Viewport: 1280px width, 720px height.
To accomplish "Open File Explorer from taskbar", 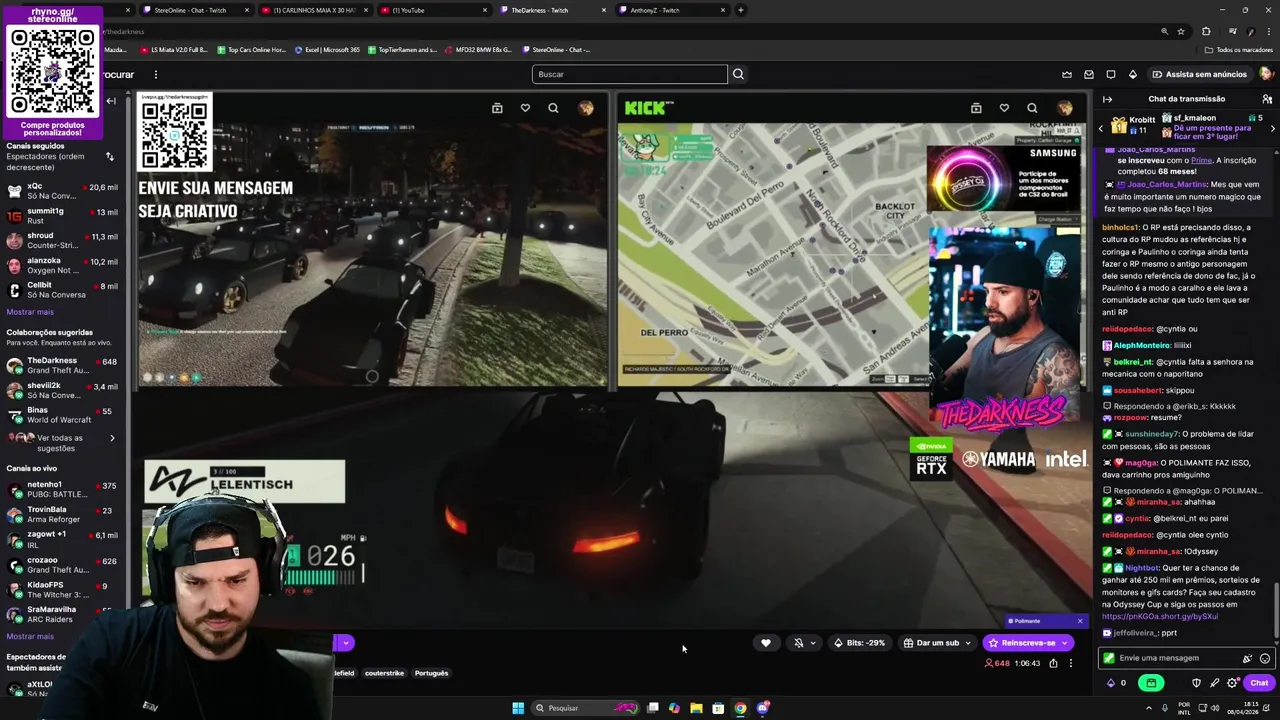I will (696, 708).
